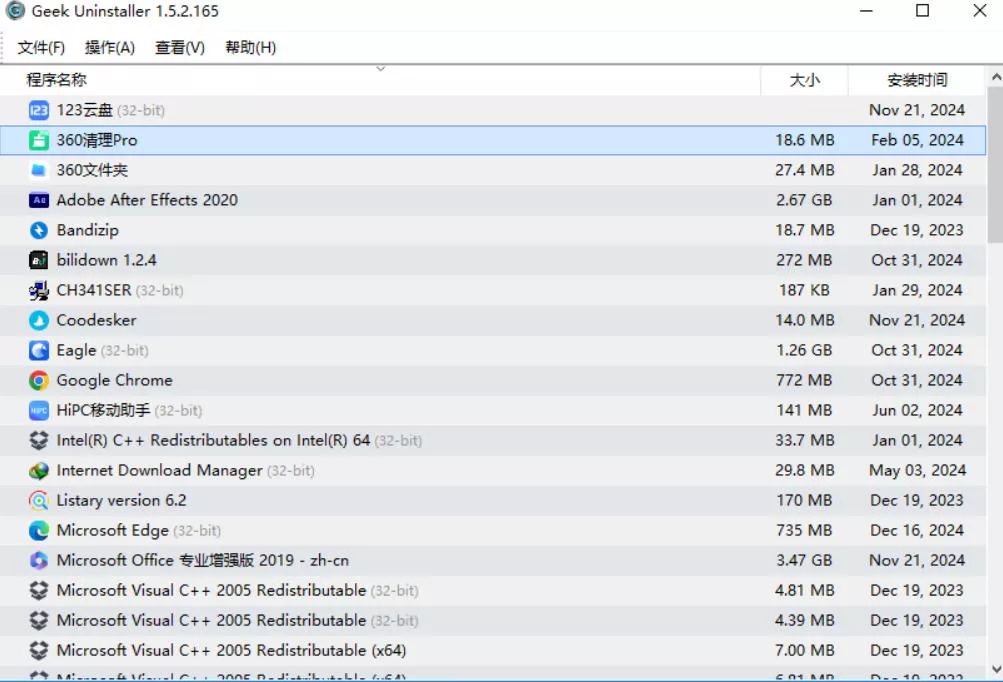
Task: Maximize the Geek Uninstaller window
Action: click(x=922, y=11)
